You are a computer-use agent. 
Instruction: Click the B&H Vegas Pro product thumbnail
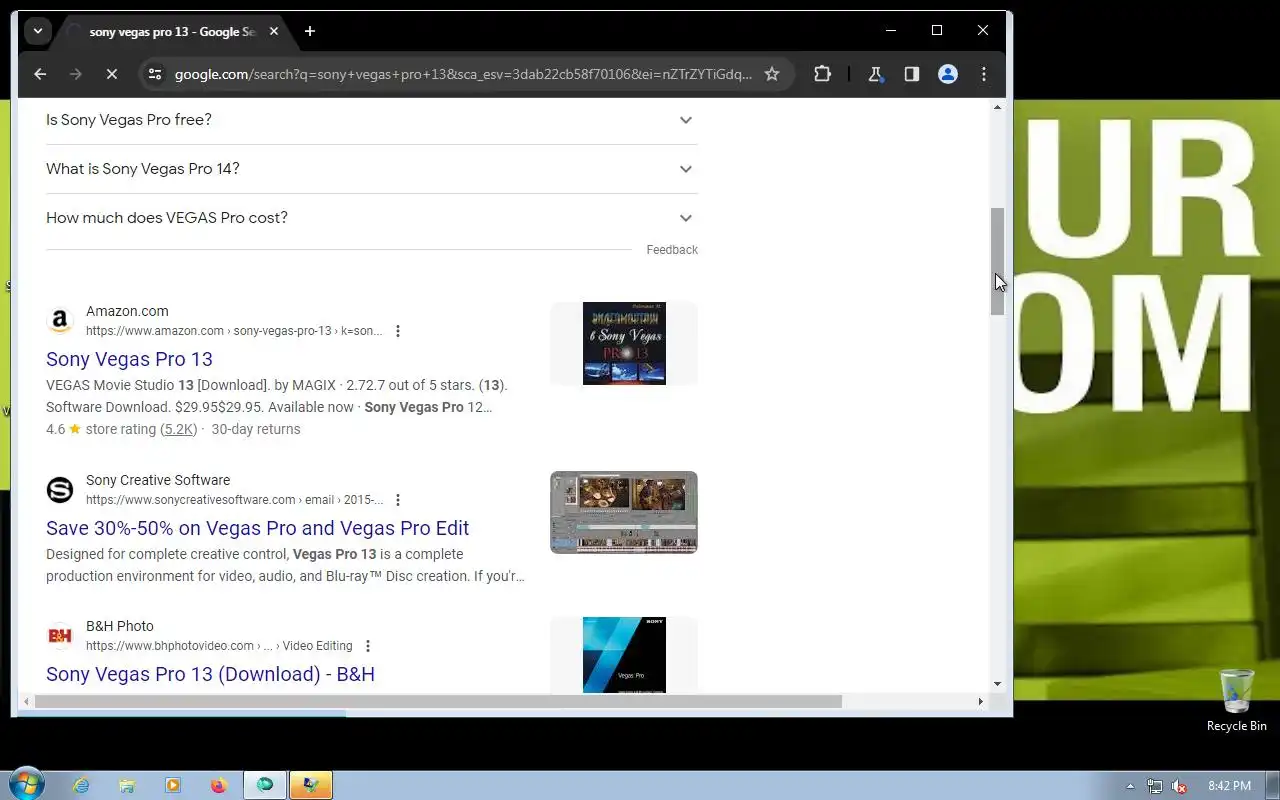pos(624,655)
